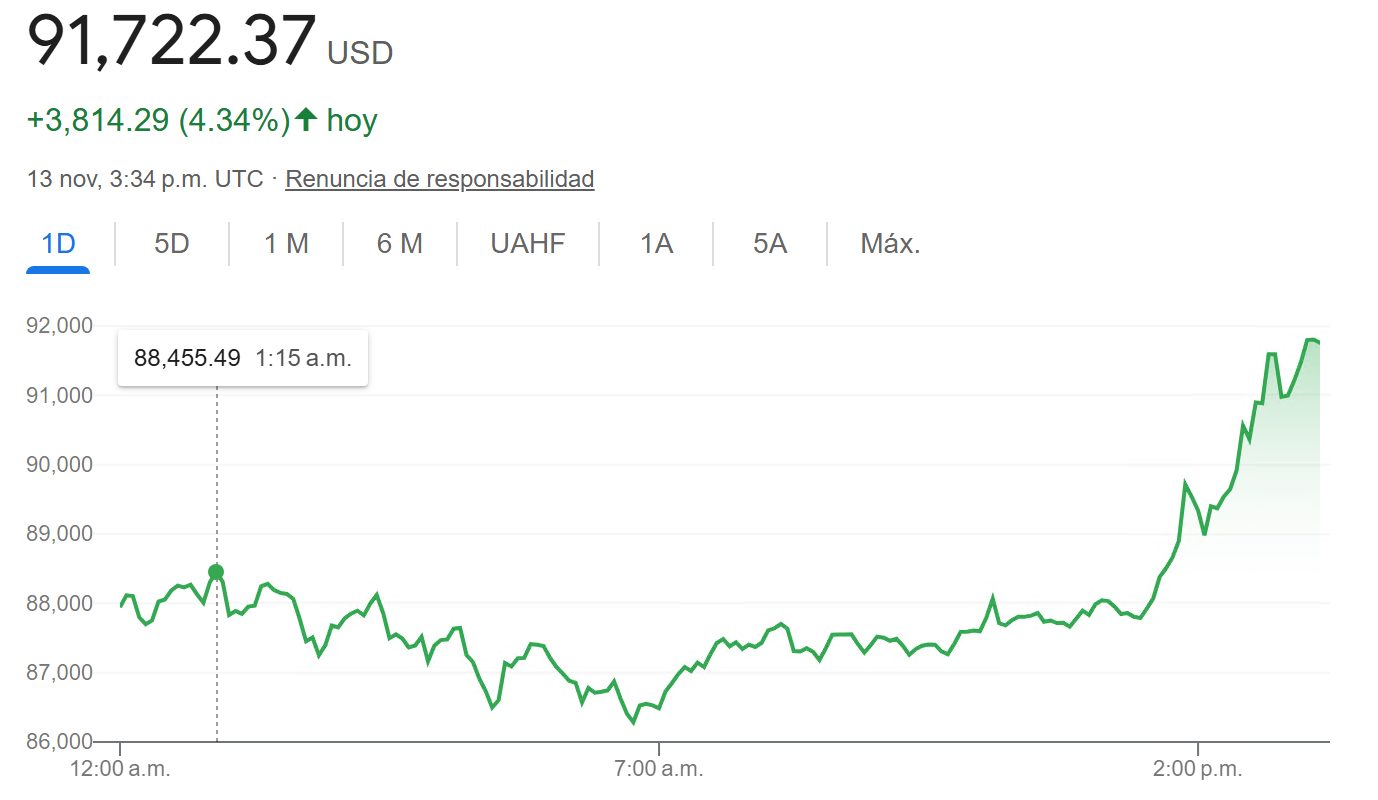Click the 88,455.49 price tooltip
Screen dimensions: 1378x800
pyautogui.click(x=243, y=358)
